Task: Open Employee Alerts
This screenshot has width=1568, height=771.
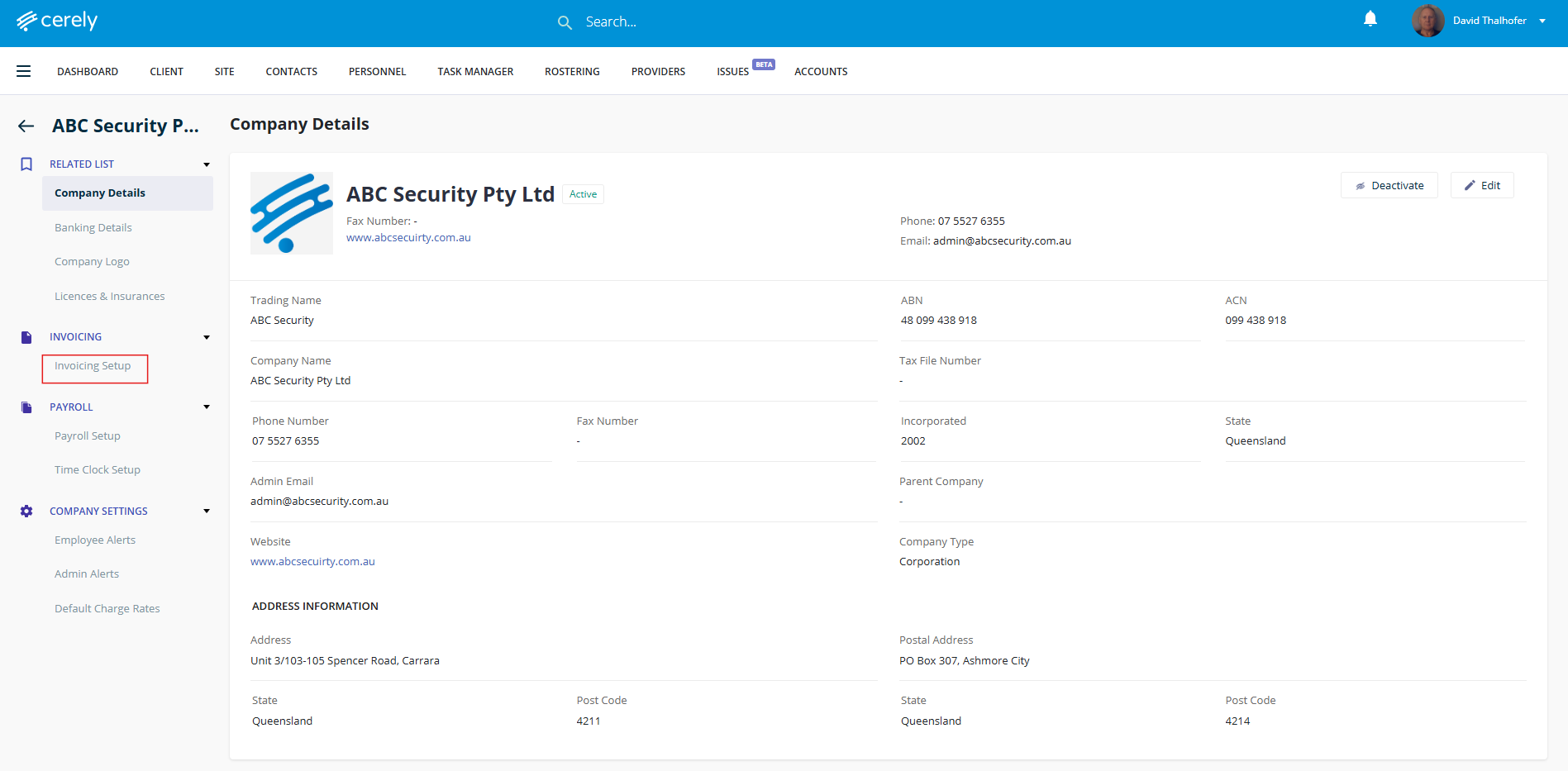Action: tap(95, 540)
